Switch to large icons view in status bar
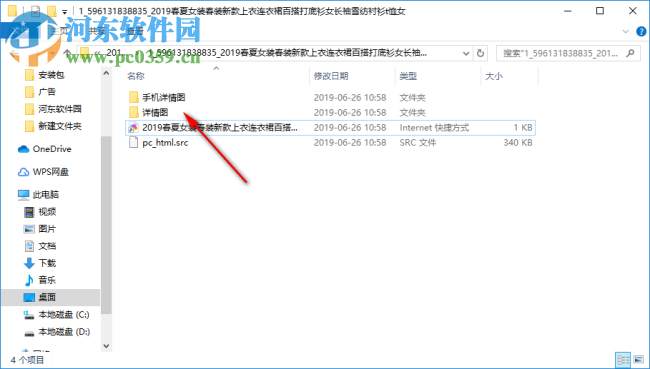 click(638, 361)
